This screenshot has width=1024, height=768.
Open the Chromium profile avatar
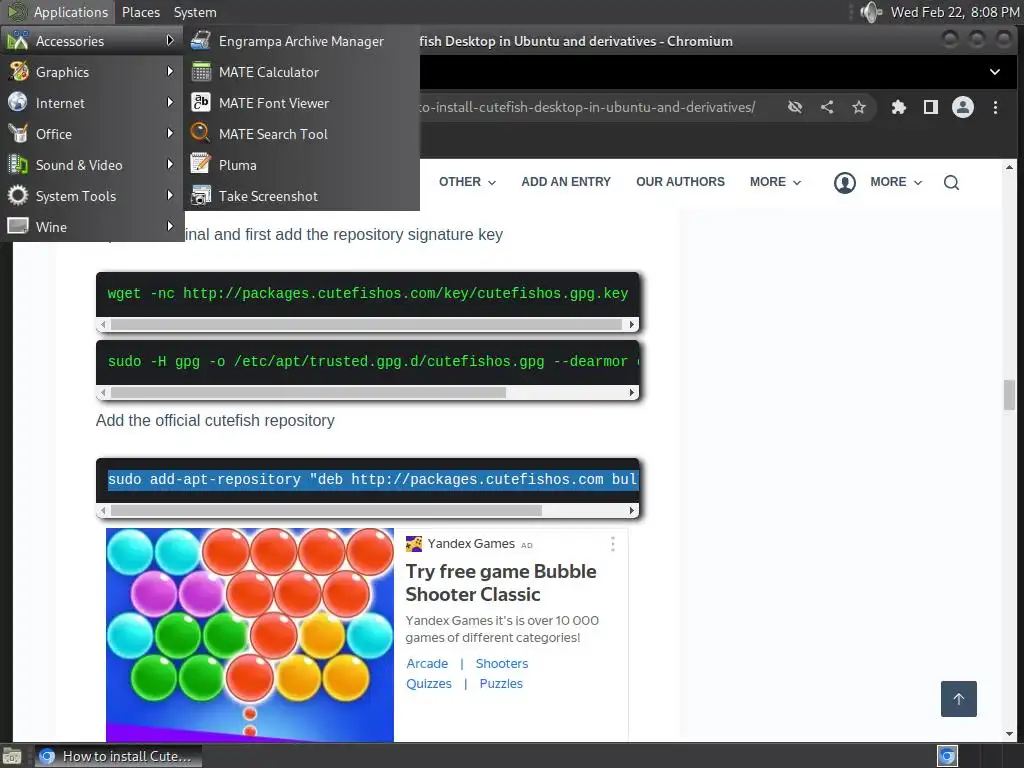963,107
